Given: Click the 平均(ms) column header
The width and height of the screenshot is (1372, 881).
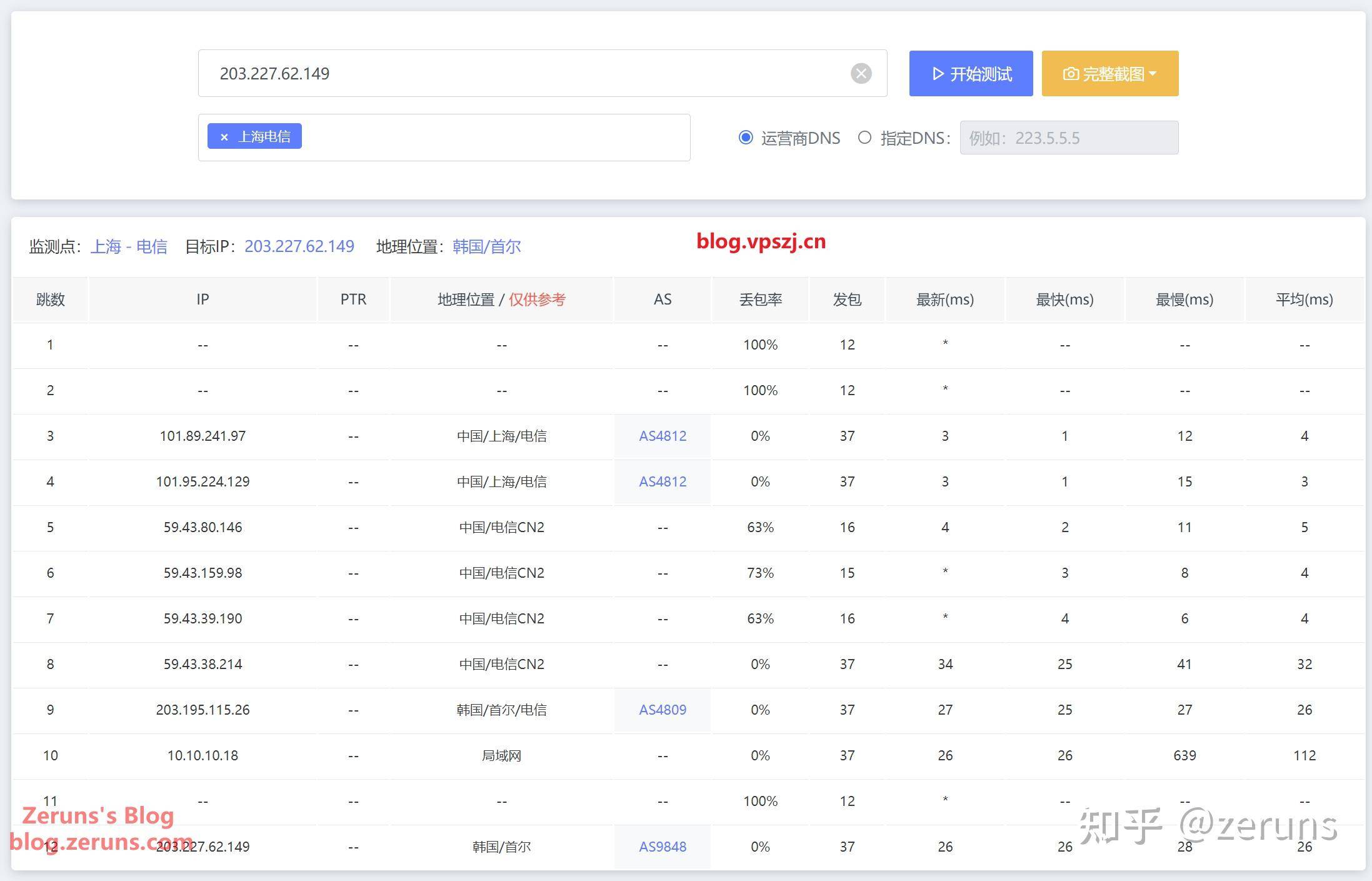Looking at the screenshot, I should point(1304,300).
